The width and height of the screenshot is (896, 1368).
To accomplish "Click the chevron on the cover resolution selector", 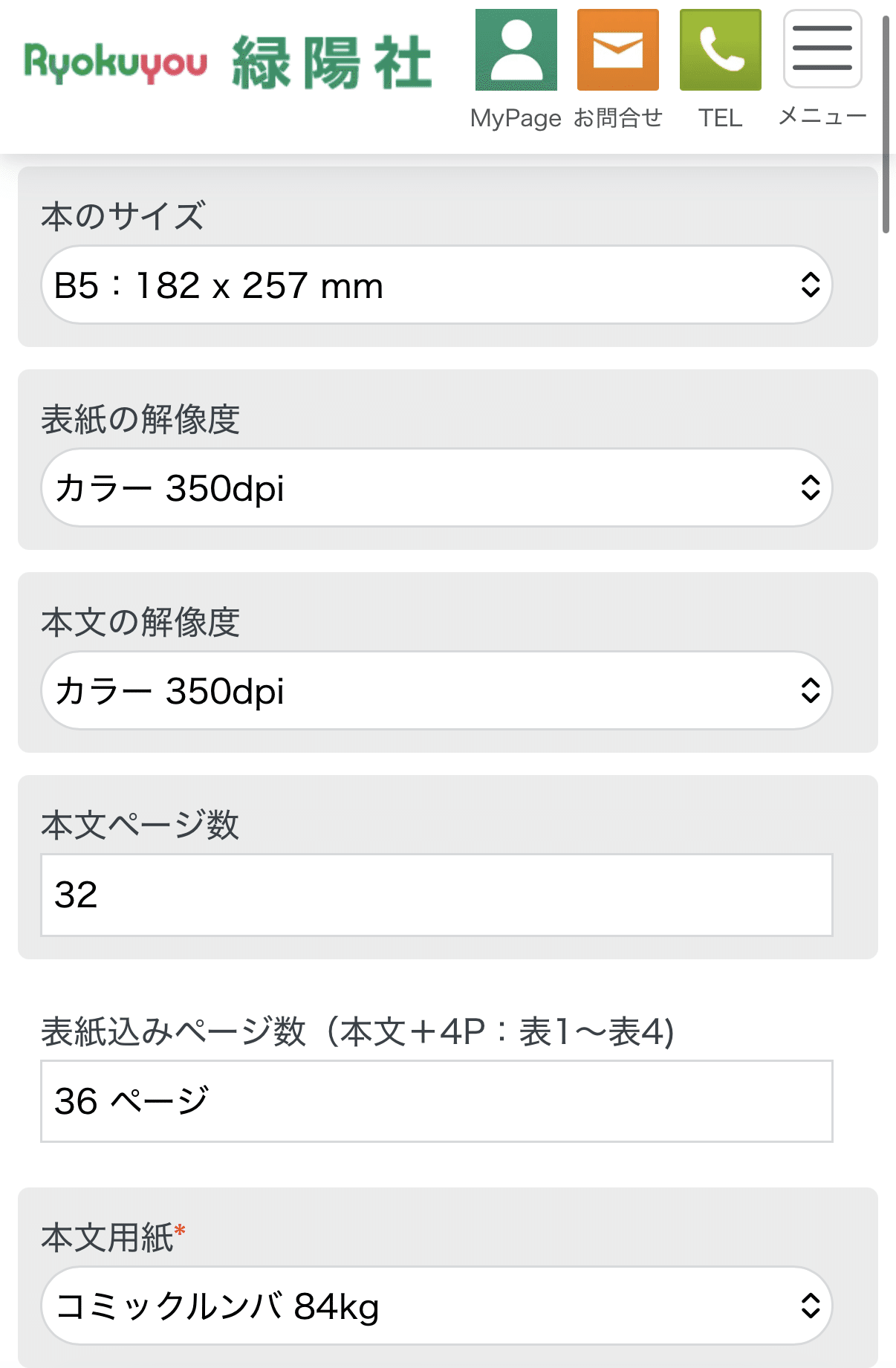I will pyautogui.click(x=812, y=488).
